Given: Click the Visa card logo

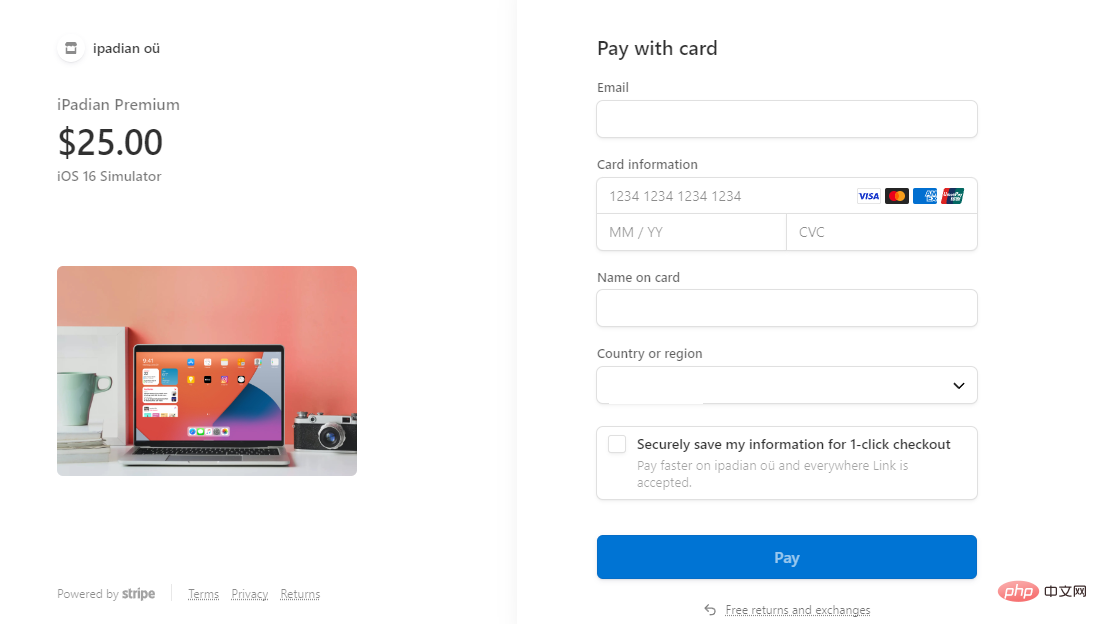Looking at the screenshot, I should pos(868,196).
